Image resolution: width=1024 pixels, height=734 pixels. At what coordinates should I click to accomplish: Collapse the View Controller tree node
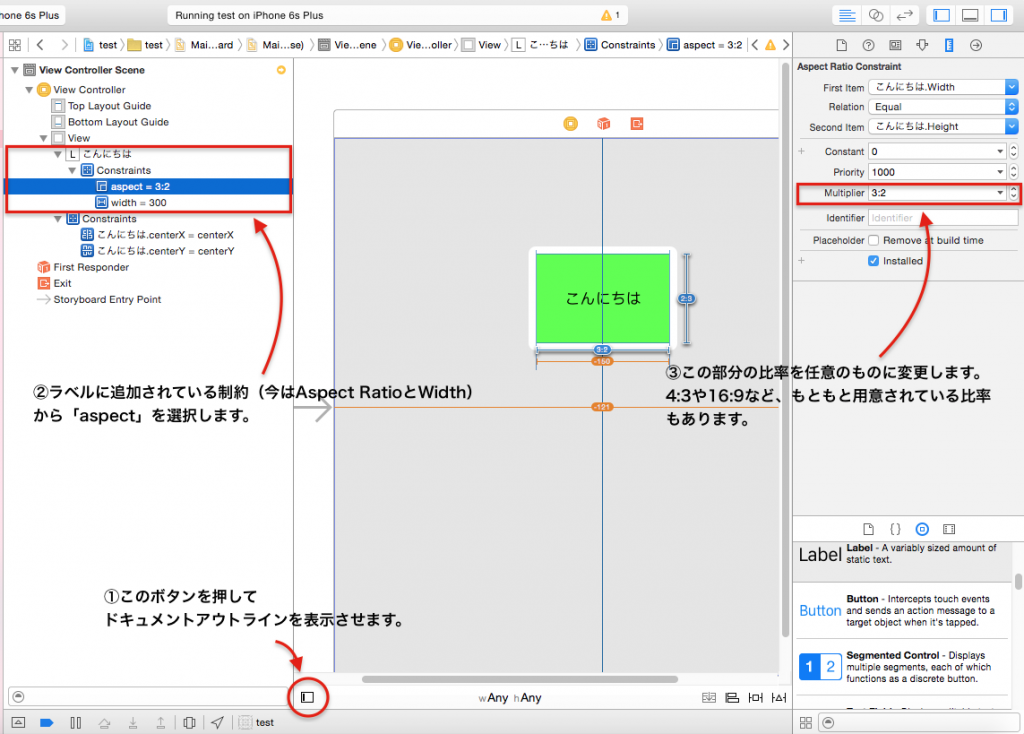[28, 90]
